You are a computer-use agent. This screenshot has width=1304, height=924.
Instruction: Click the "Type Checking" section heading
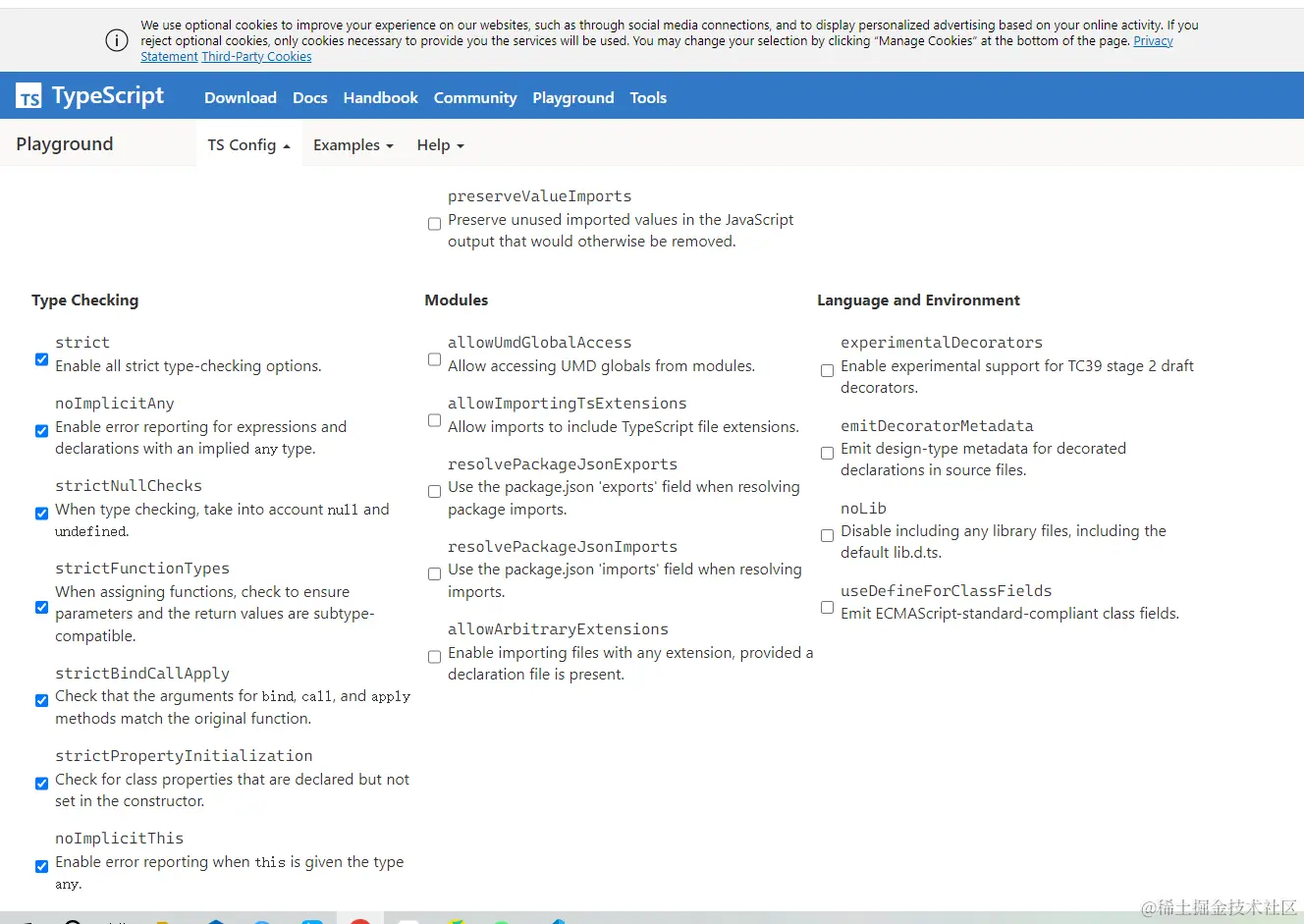(x=85, y=300)
